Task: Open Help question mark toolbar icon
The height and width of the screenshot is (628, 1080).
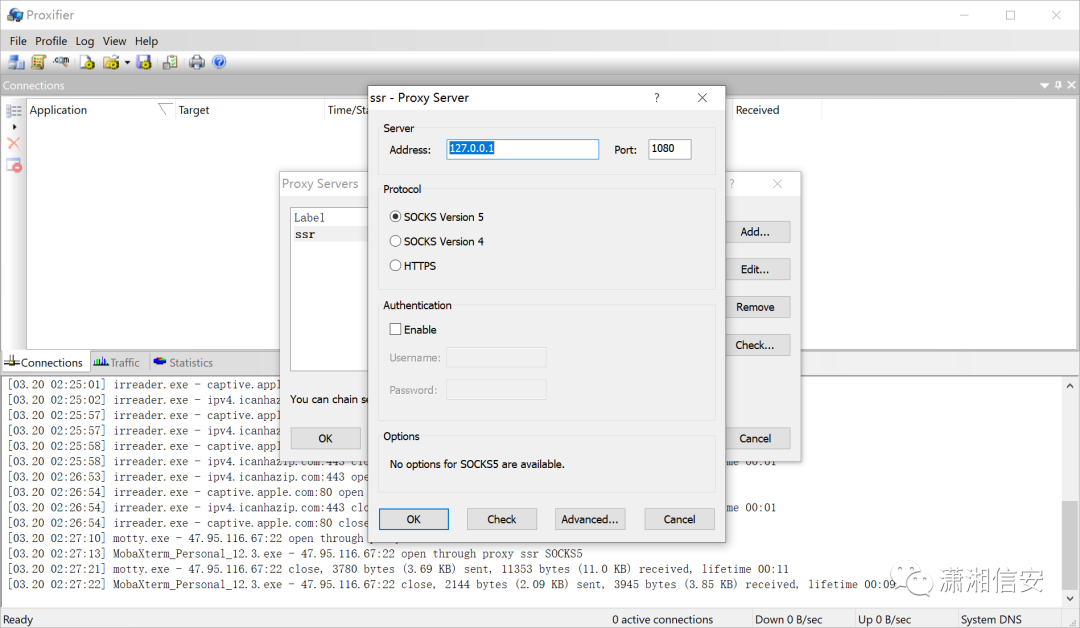Action: 219,63
